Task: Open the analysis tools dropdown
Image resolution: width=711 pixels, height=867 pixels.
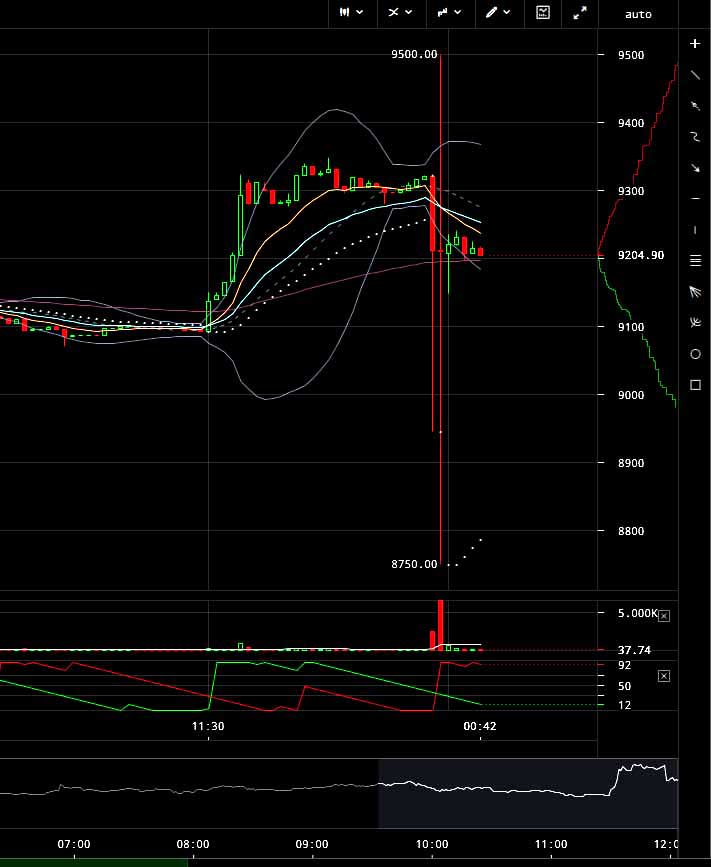Action: coord(449,12)
